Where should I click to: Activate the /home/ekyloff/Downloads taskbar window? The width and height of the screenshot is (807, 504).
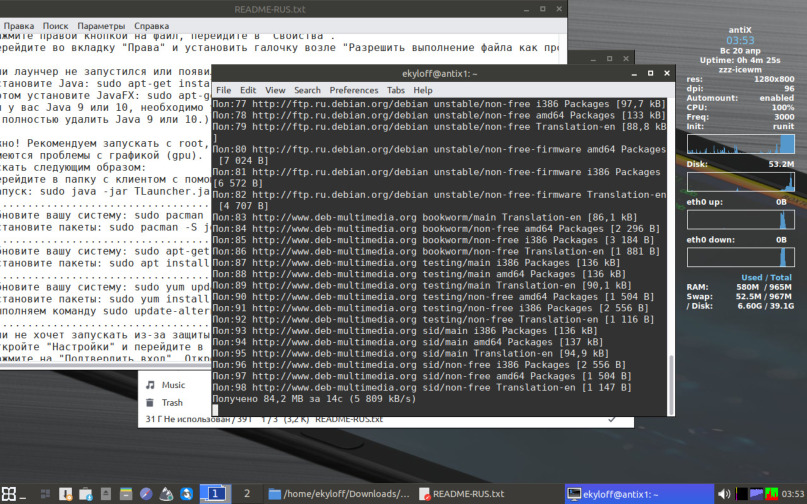coord(340,494)
